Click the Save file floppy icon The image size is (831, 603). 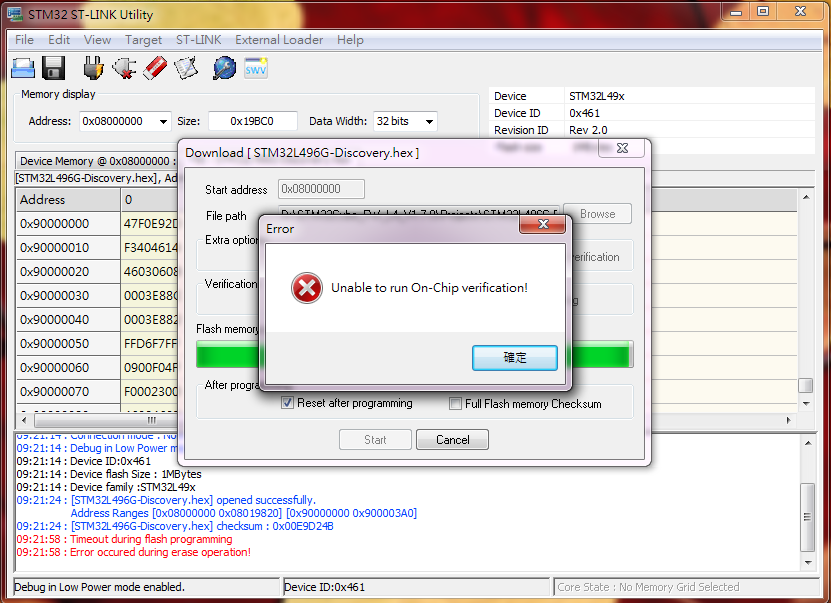pyautogui.click(x=54, y=68)
